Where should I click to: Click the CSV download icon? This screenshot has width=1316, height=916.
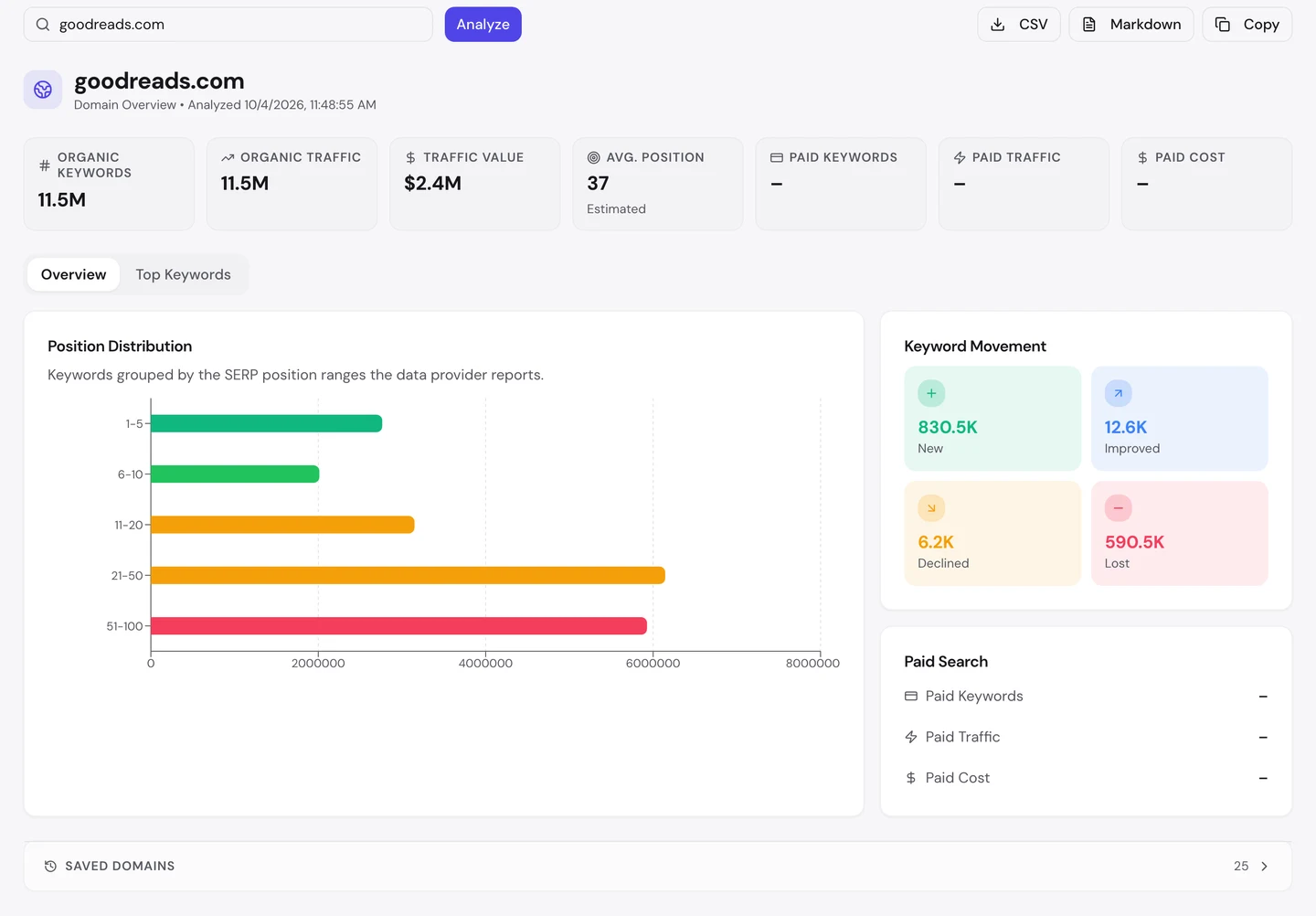[998, 25]
